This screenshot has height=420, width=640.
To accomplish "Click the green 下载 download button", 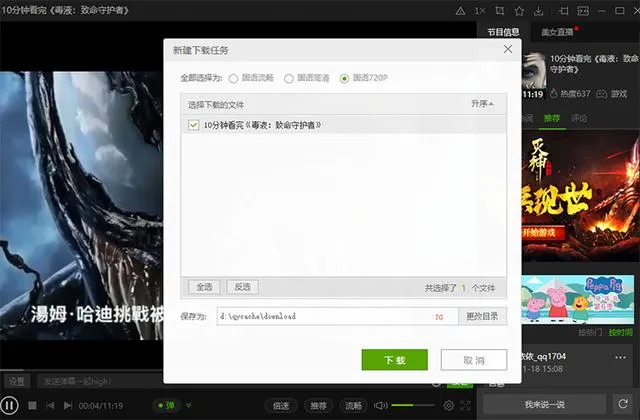I will (394, 360).
